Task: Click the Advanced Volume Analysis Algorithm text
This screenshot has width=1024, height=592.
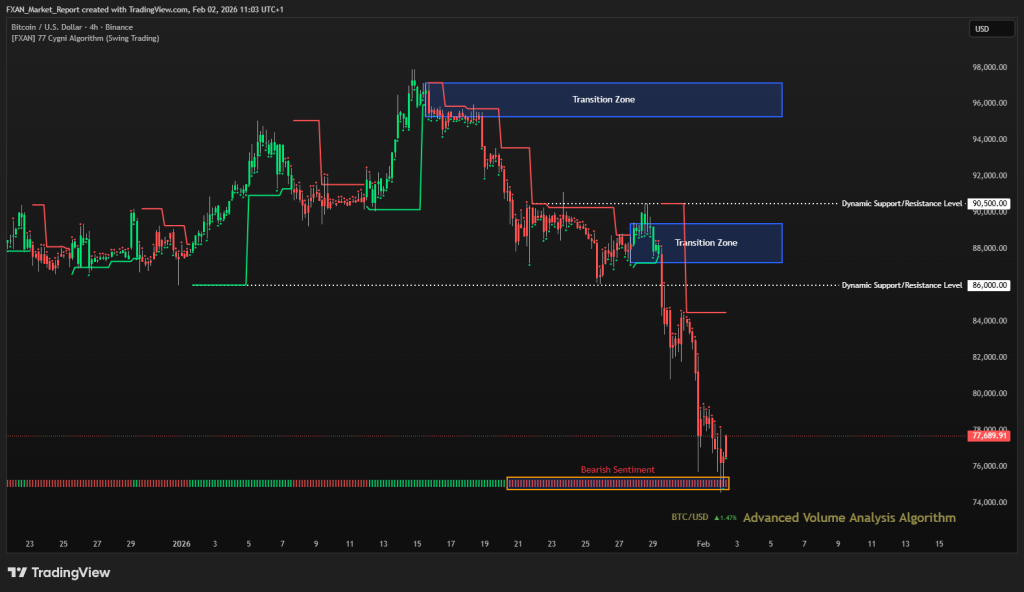Action: [849, 518]
